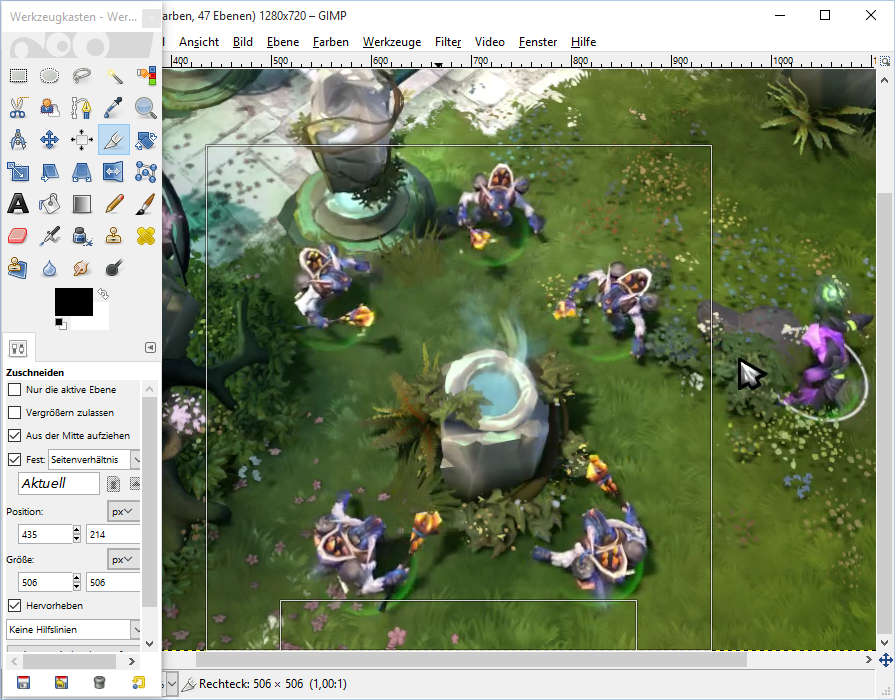Click the Position X field showing 435
The width and height of the screenshot is (895, 700).
pos(45,534)
